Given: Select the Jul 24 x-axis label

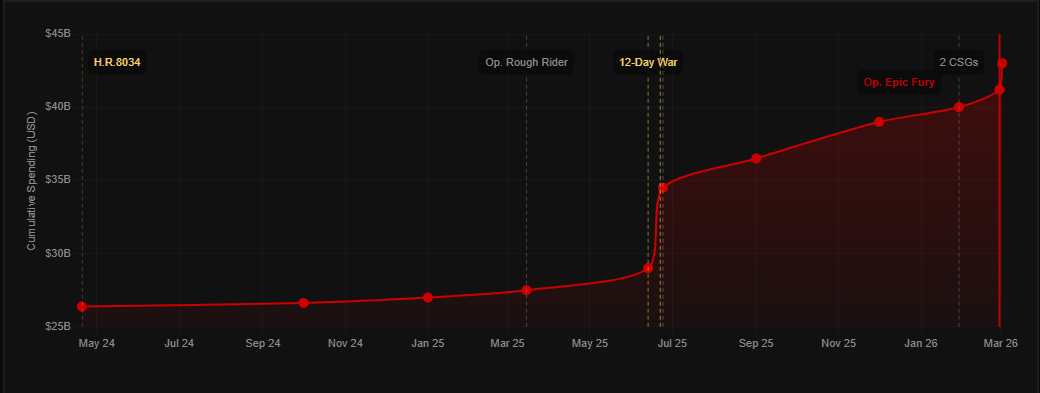Looking at the screenshot, I should pyautogui.click(x=179, y=344).
